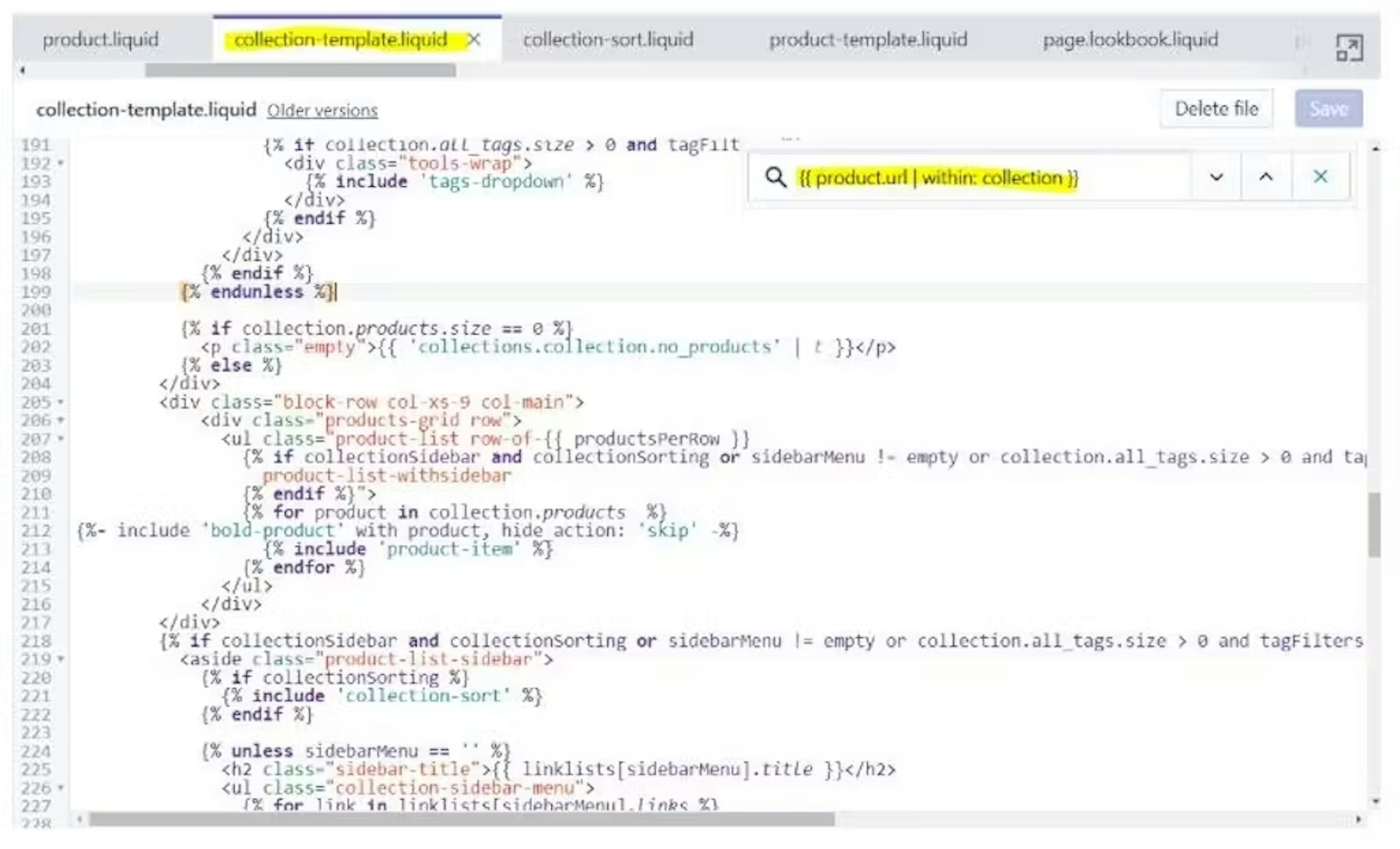Collapse code fold at line 205
This screenshot has width=1400, height=849.
coord(61,403)
